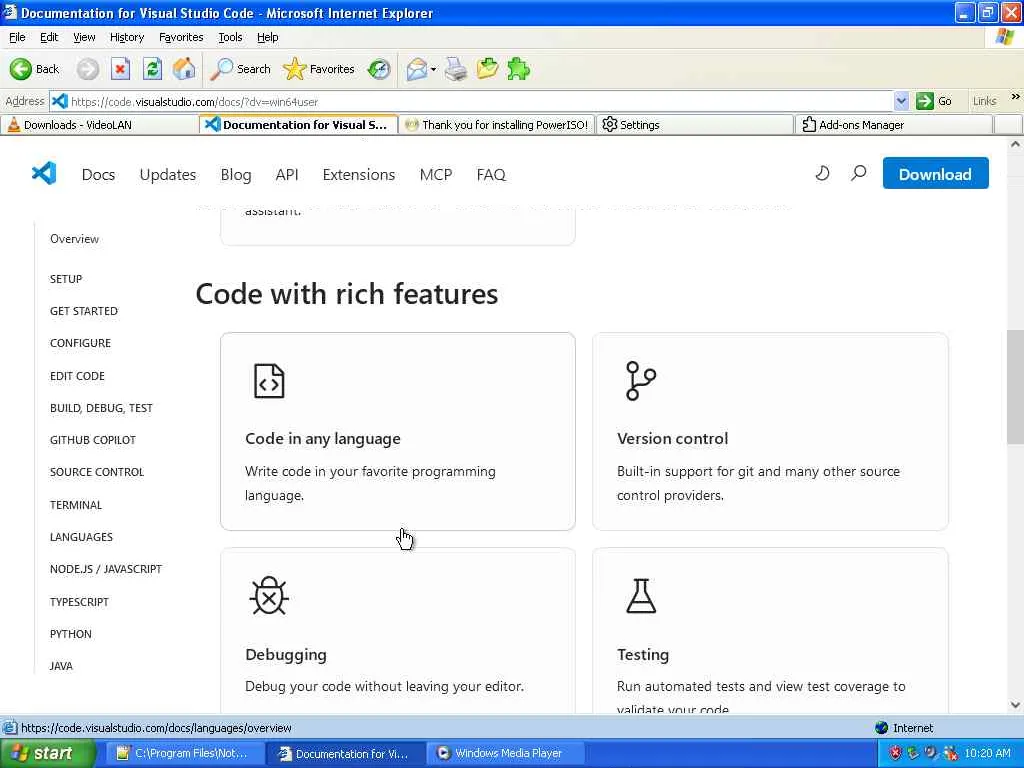Open the MCP nav link
Screen dimensions: 1024x768
pyautogui.click(x=436, y=174)
